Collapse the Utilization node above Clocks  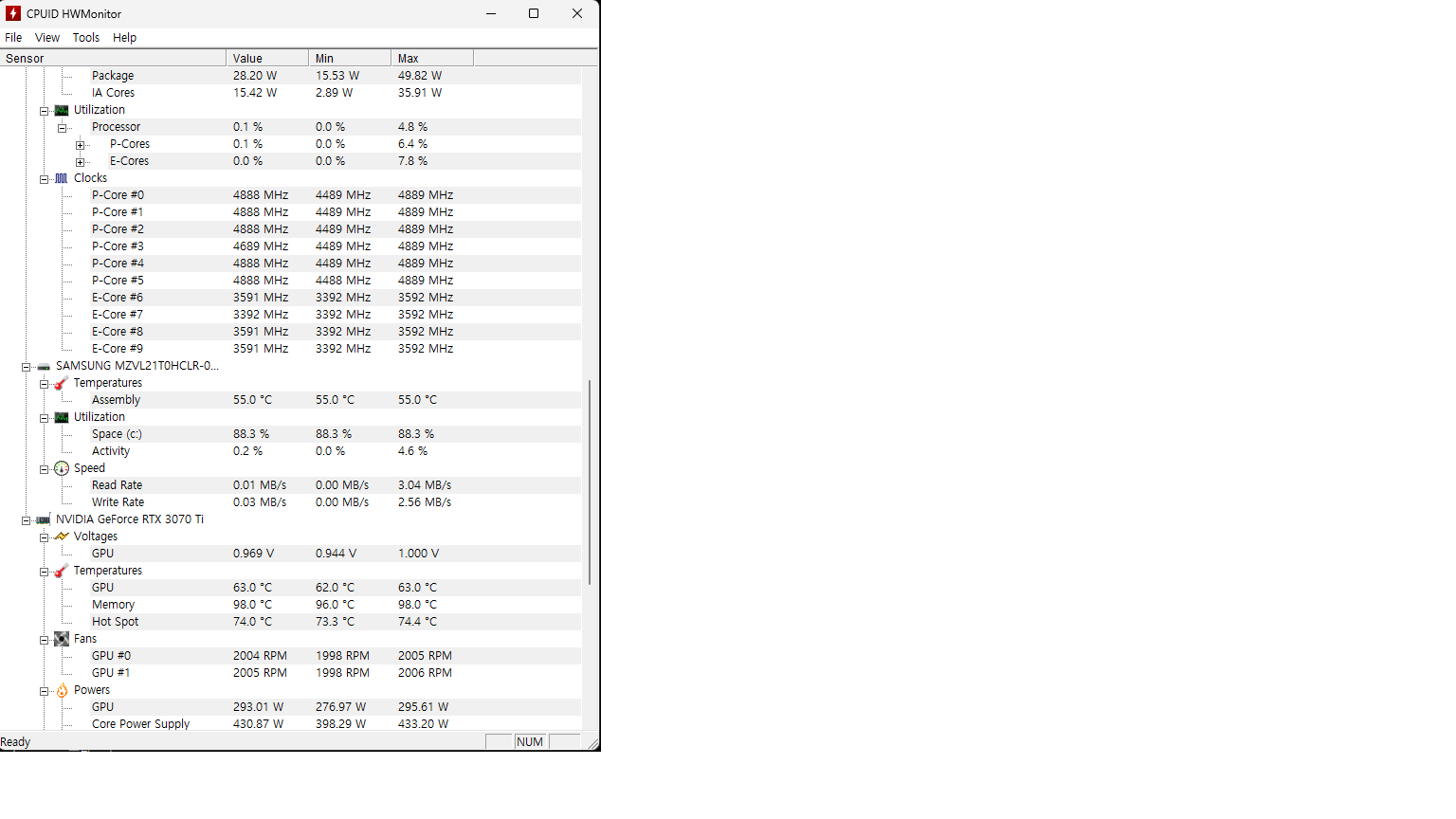point(44,111)
